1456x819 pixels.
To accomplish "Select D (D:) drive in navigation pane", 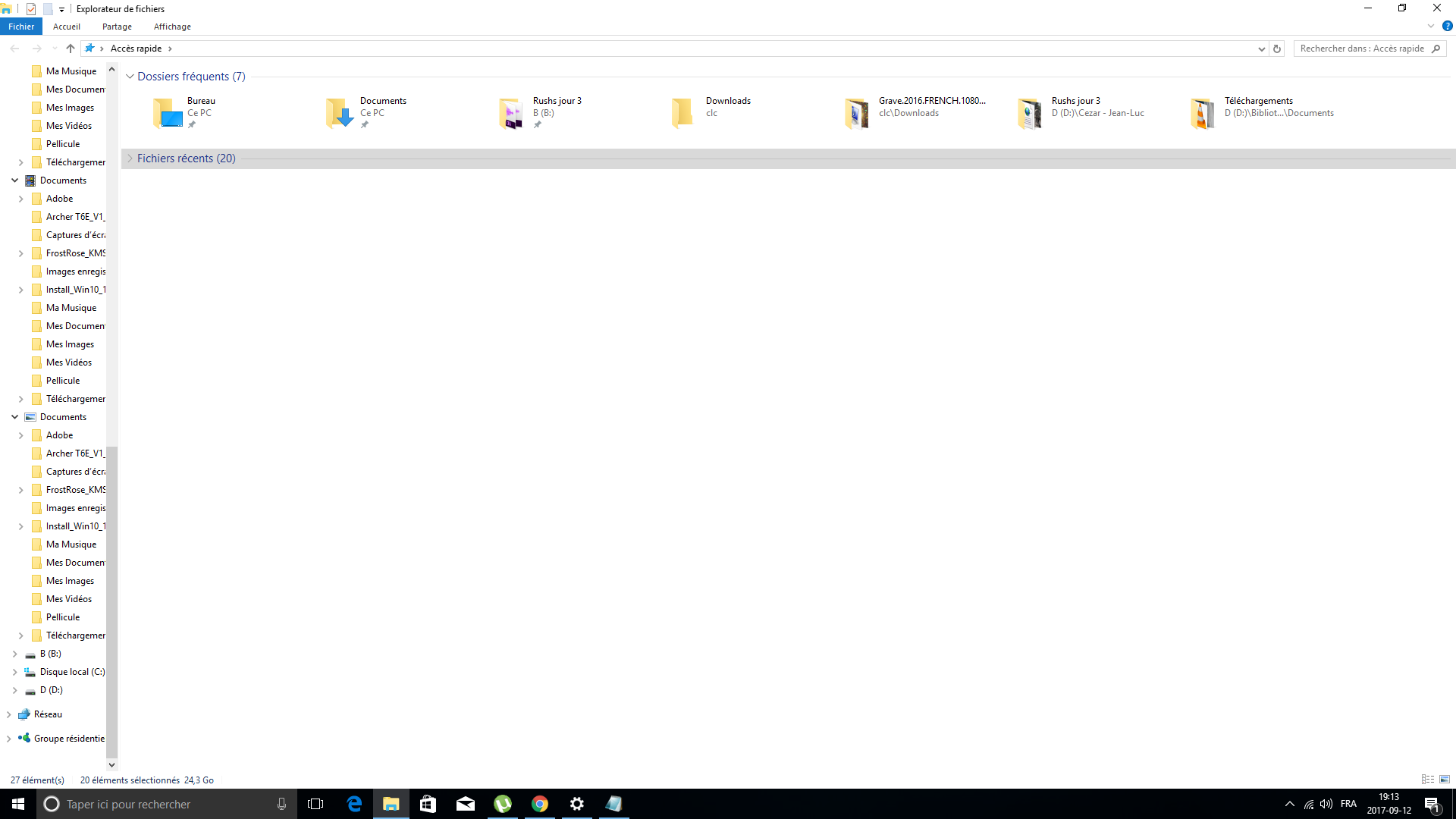I will (x=52, y=690).
